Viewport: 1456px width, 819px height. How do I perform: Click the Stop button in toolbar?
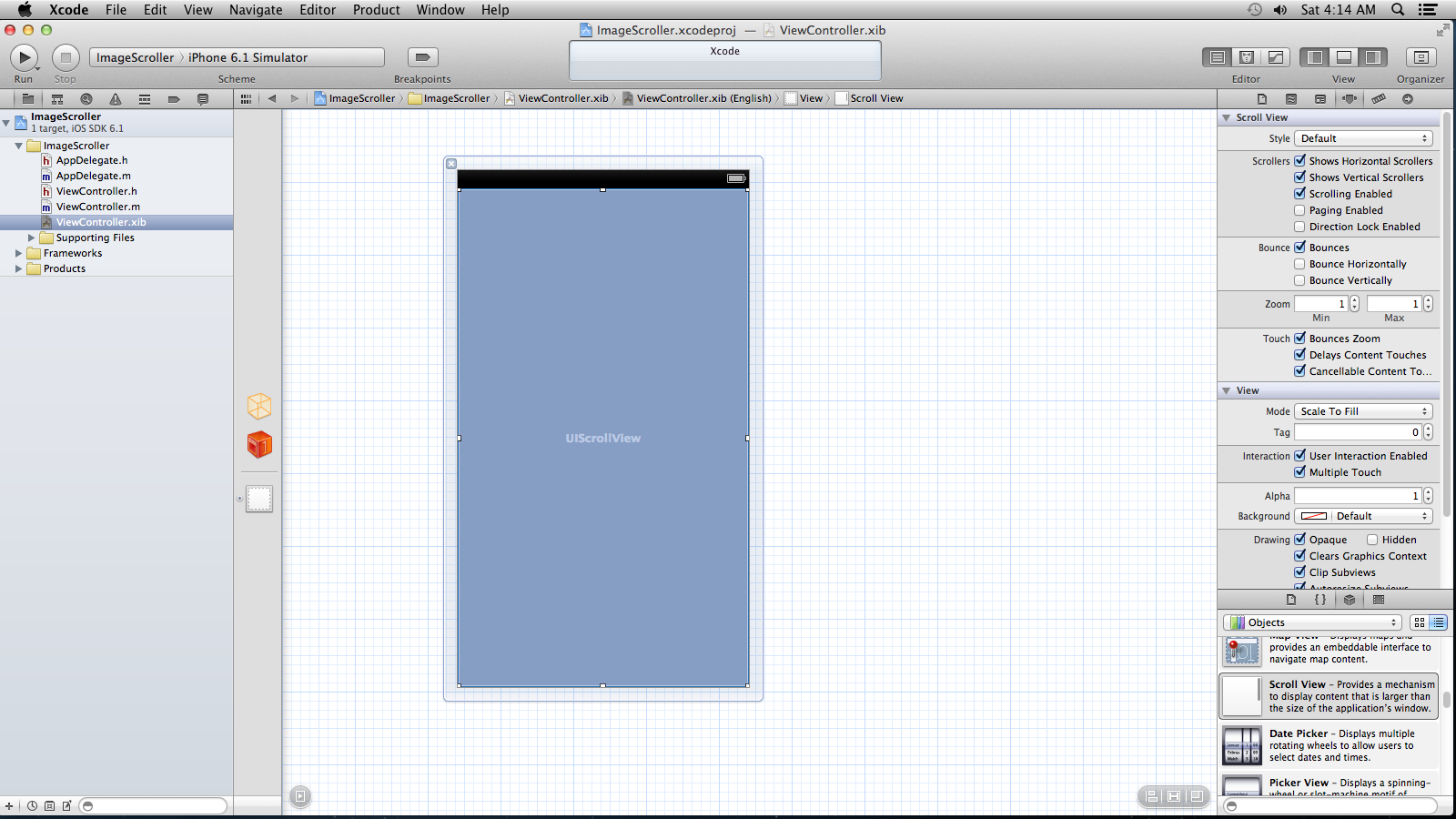(x=66, y=57)
